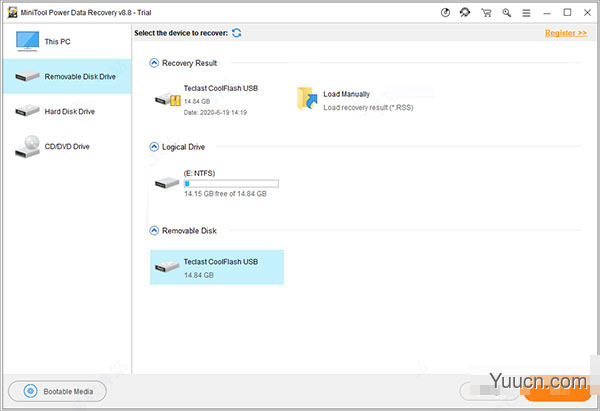Click the Recovery Result heading text
Screen dimensions: 600x411
point(189,63)
